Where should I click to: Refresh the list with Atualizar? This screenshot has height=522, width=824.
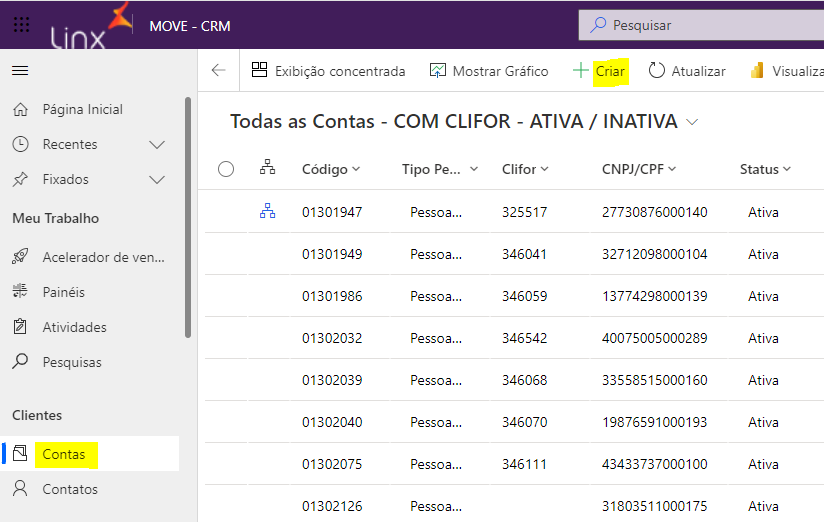686,71
